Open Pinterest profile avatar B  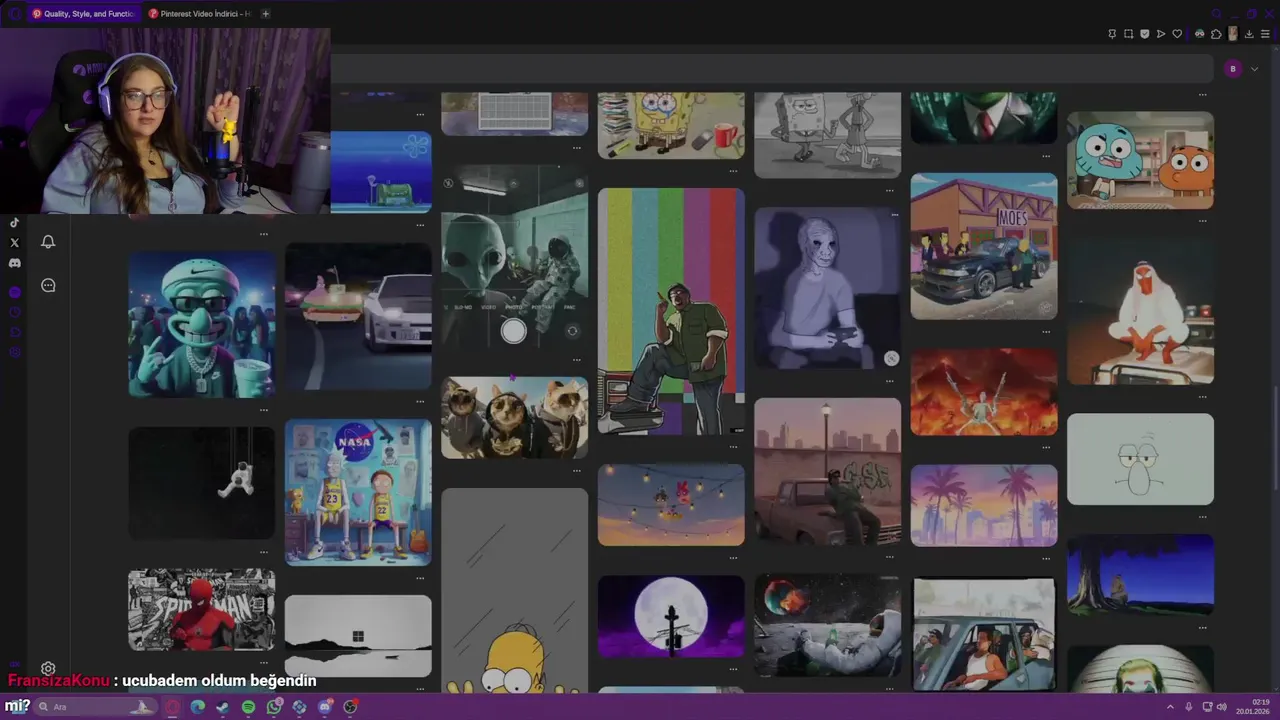(1233, 69)
